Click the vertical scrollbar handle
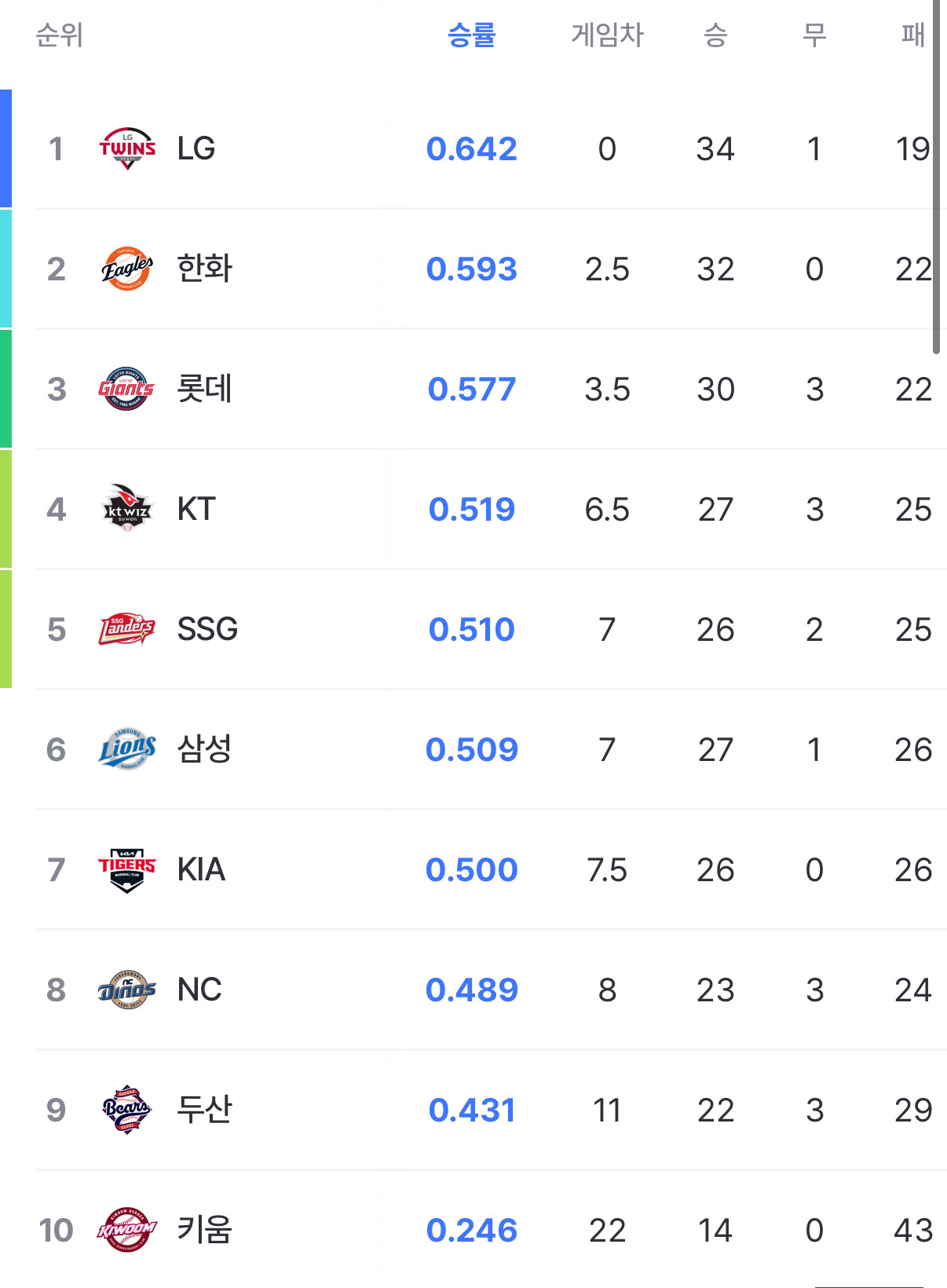Screen dimensions: 947x1288 [x=936, y=177]
